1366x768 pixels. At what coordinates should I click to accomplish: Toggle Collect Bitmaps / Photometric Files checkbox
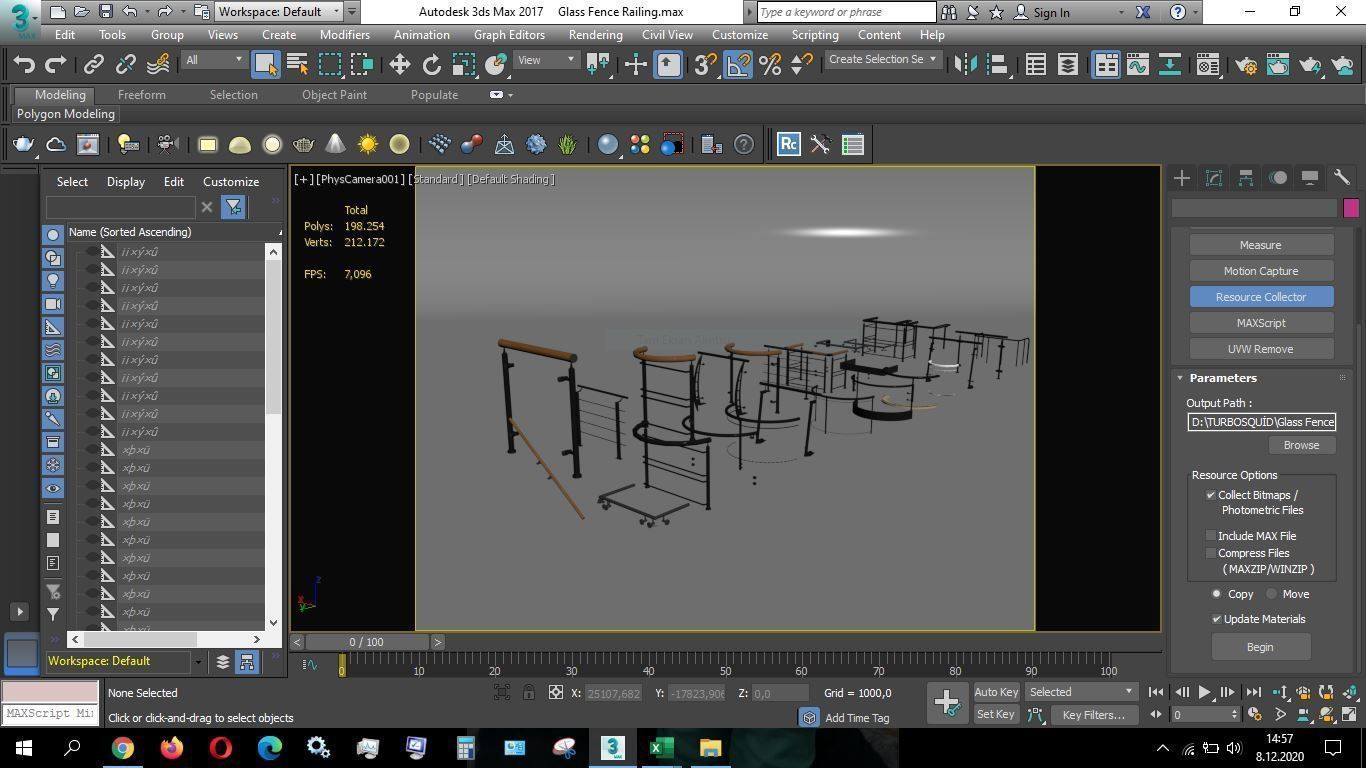(1211, 495)
